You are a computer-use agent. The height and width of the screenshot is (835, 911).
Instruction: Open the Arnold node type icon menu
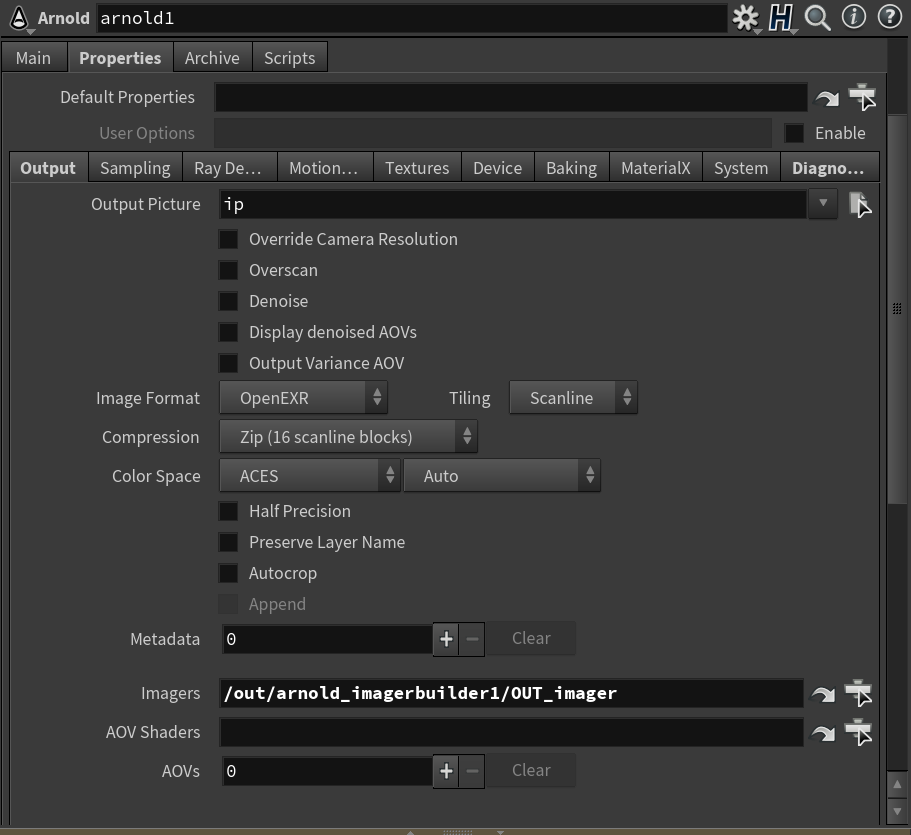point(19,18)
